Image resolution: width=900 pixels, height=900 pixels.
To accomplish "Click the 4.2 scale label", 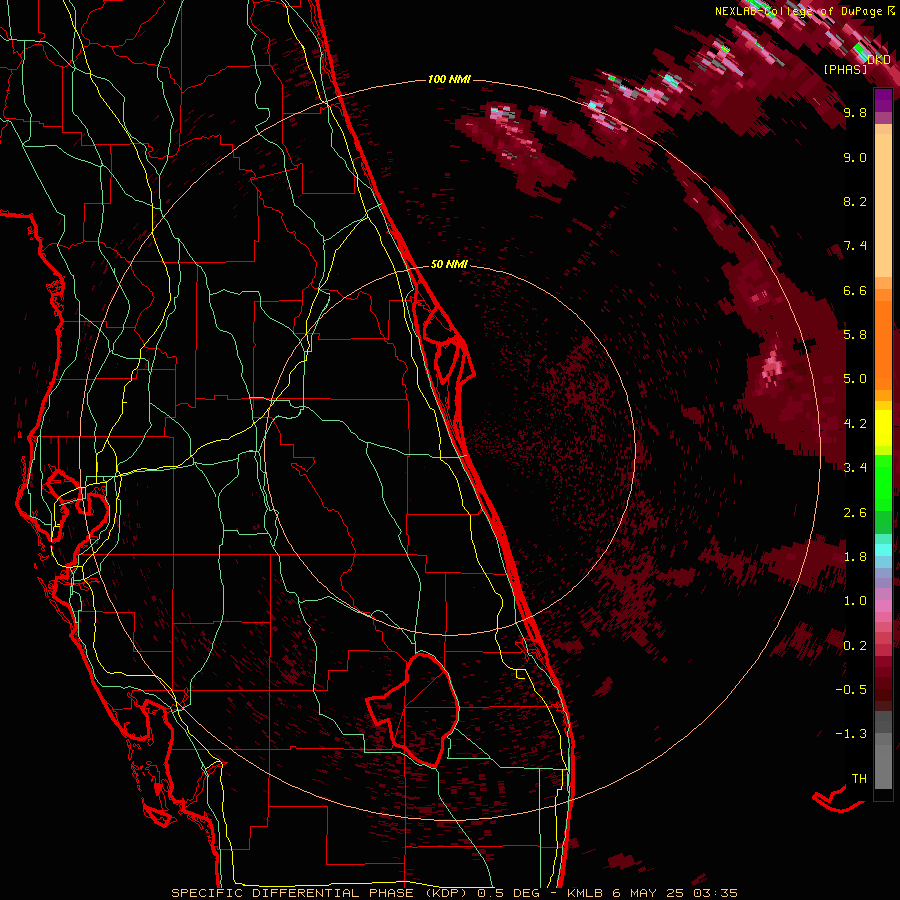I will pos(855,424).
